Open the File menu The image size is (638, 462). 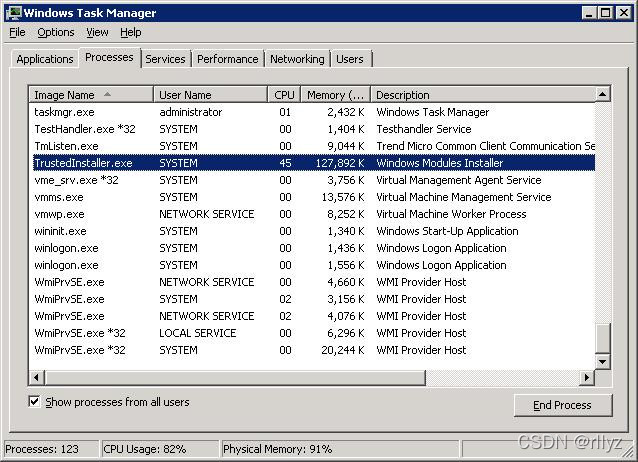tap(17, 32)
